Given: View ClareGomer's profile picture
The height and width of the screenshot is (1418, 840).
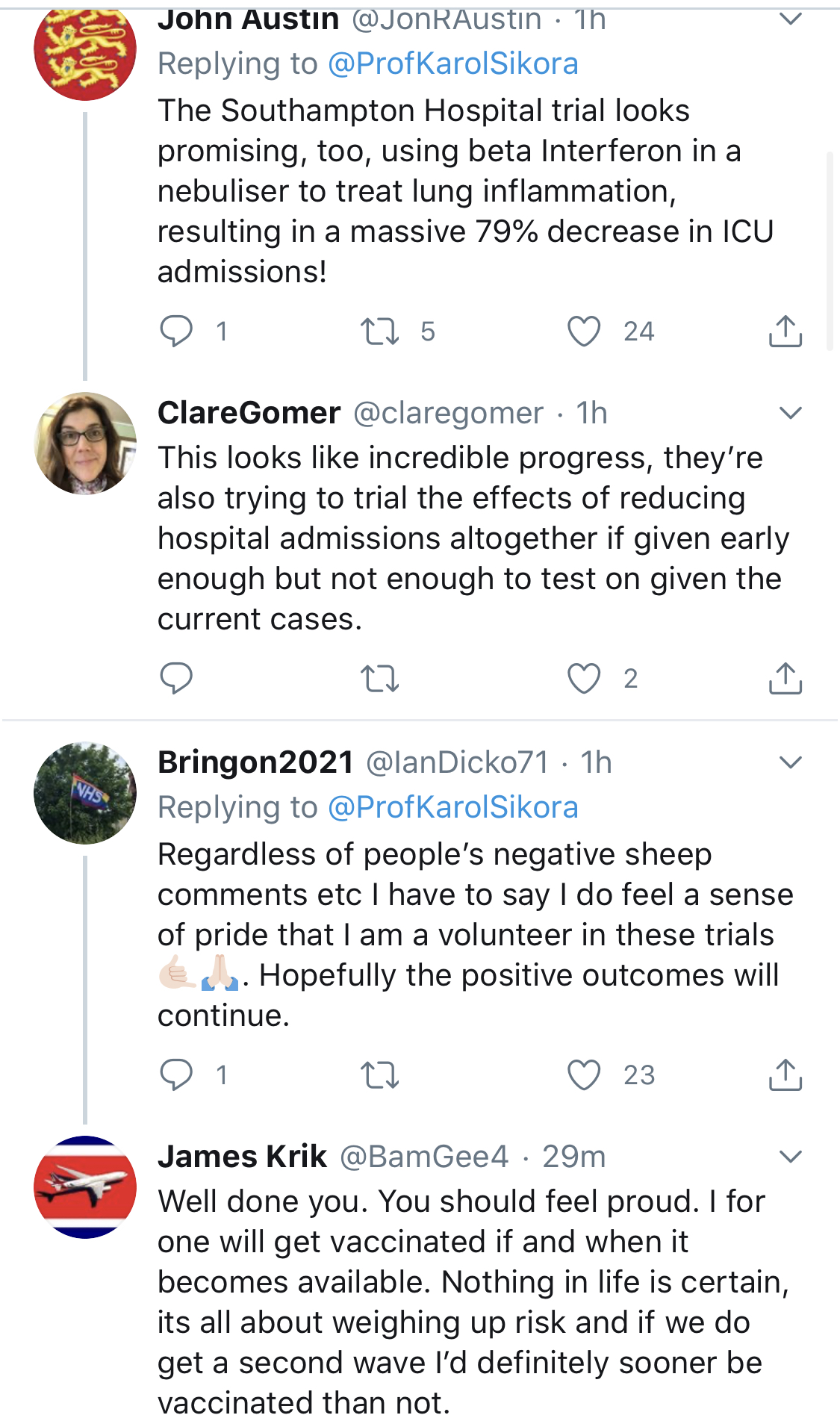Looking at the screenshot, I should 85,443.
